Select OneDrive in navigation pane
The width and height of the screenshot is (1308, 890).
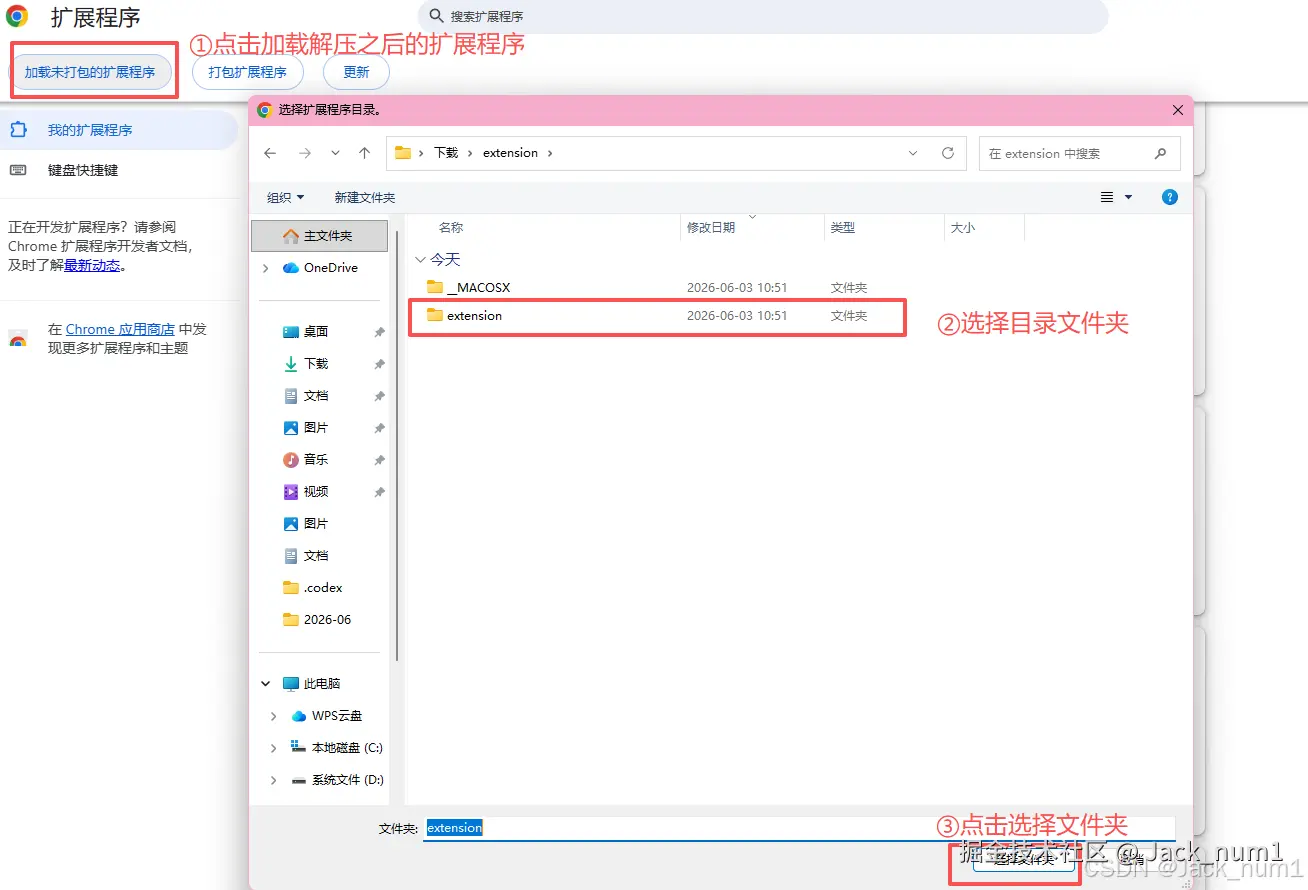pos(320,268)
